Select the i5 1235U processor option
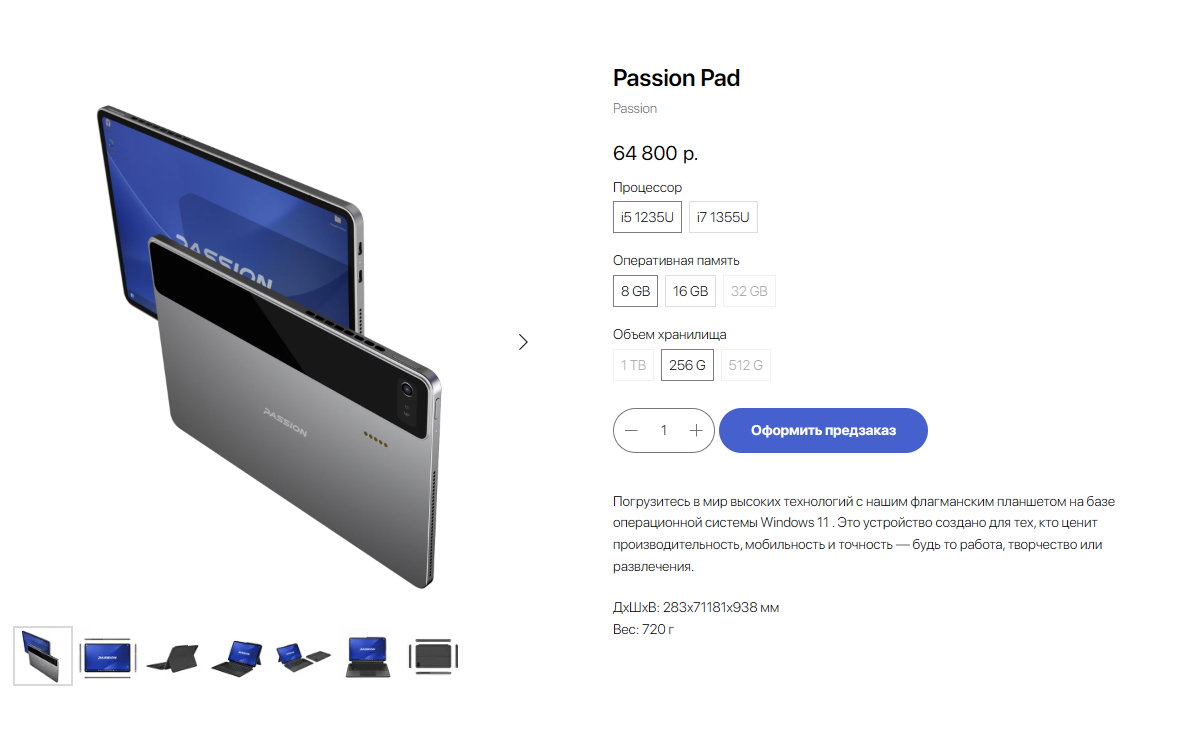Image resolution: width=1187 pixels, height=742 pixels. [647, 217]
